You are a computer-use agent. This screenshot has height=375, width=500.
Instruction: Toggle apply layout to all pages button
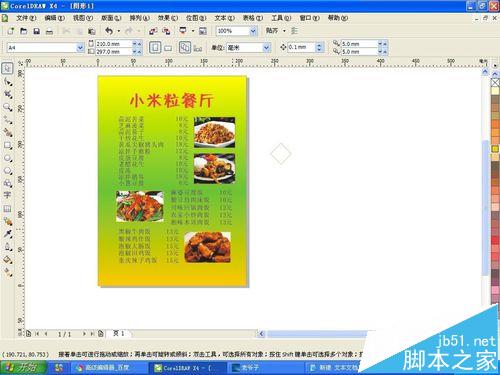click(x=185, y=48)
